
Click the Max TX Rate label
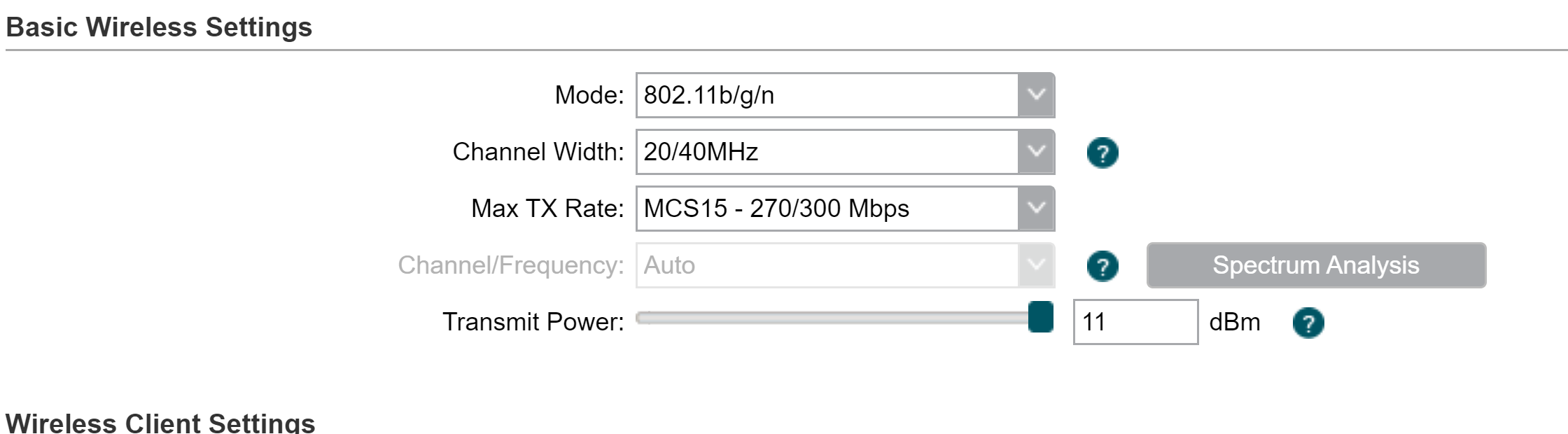pyautogui.click(x=547, y=209)
